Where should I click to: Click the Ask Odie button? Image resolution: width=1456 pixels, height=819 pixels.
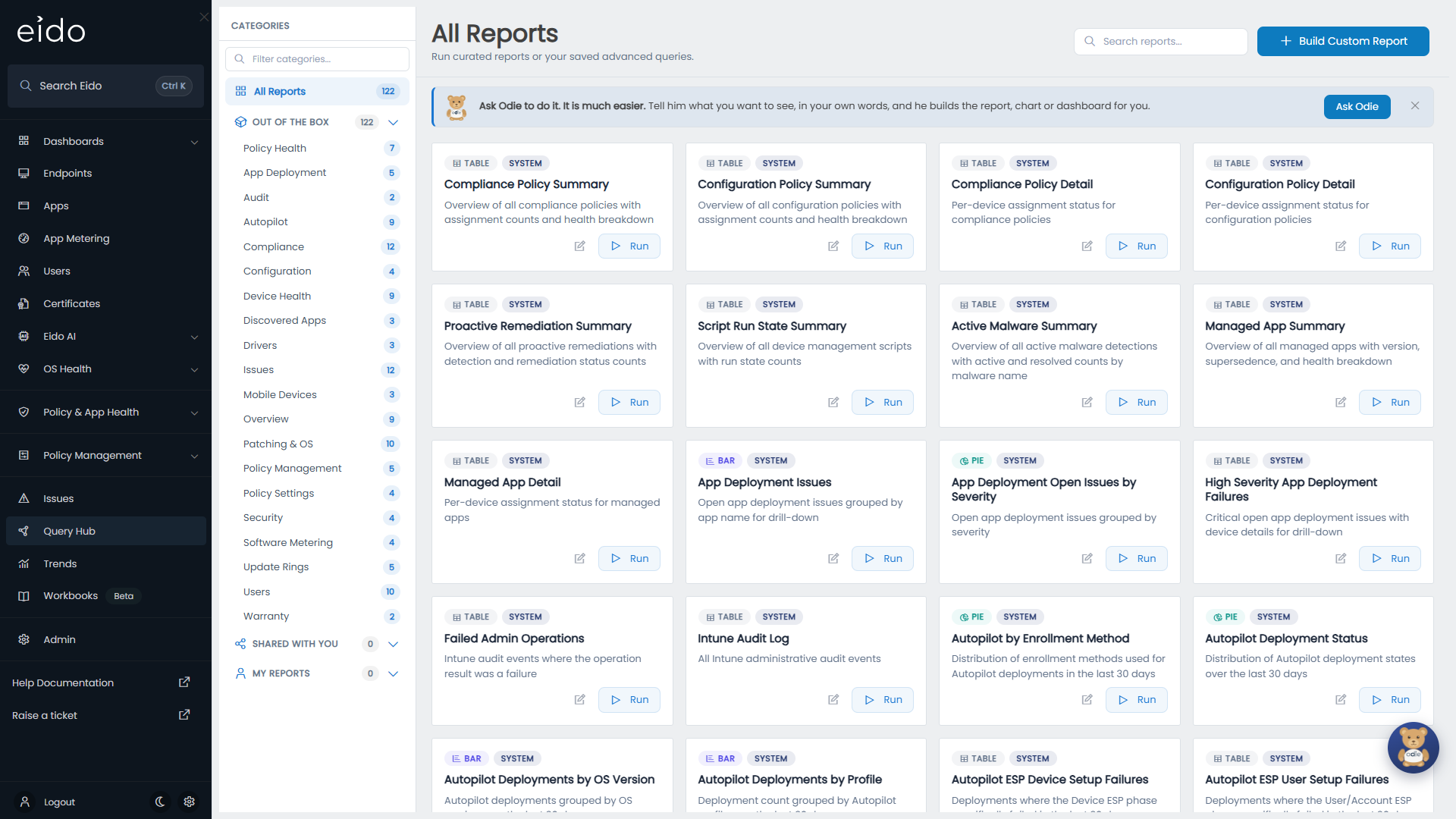click(1357, 106)
